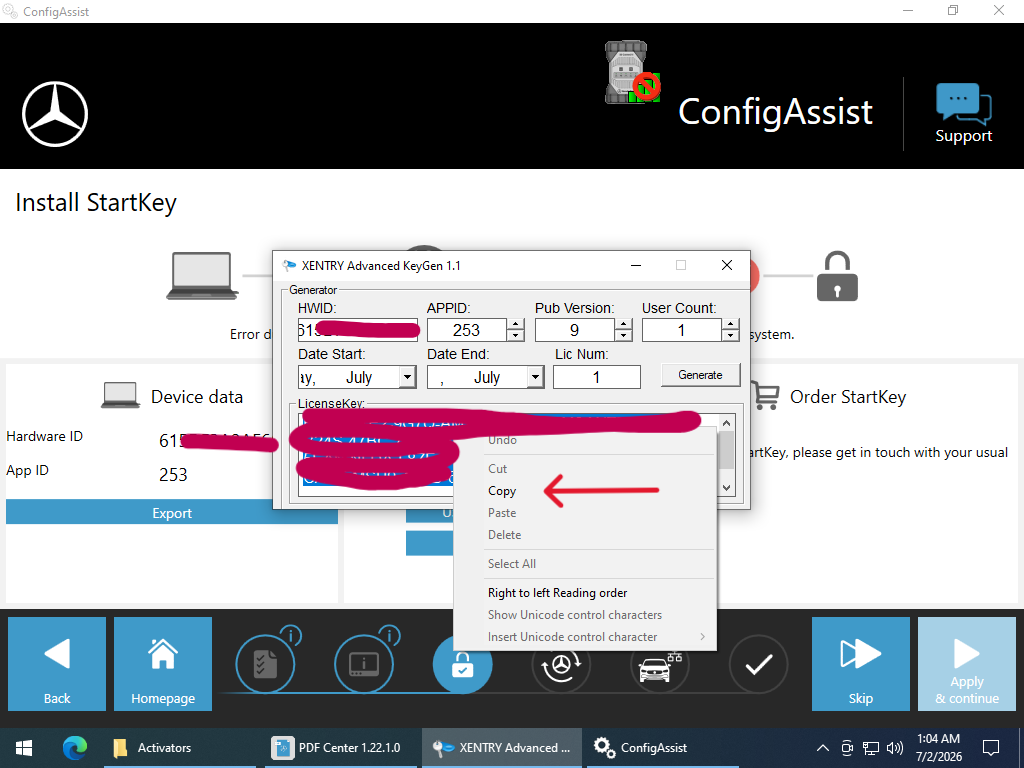The width and height of the screenshot is (1024, 768).
Task: Click the HWID input field
Action: [357, 330]
